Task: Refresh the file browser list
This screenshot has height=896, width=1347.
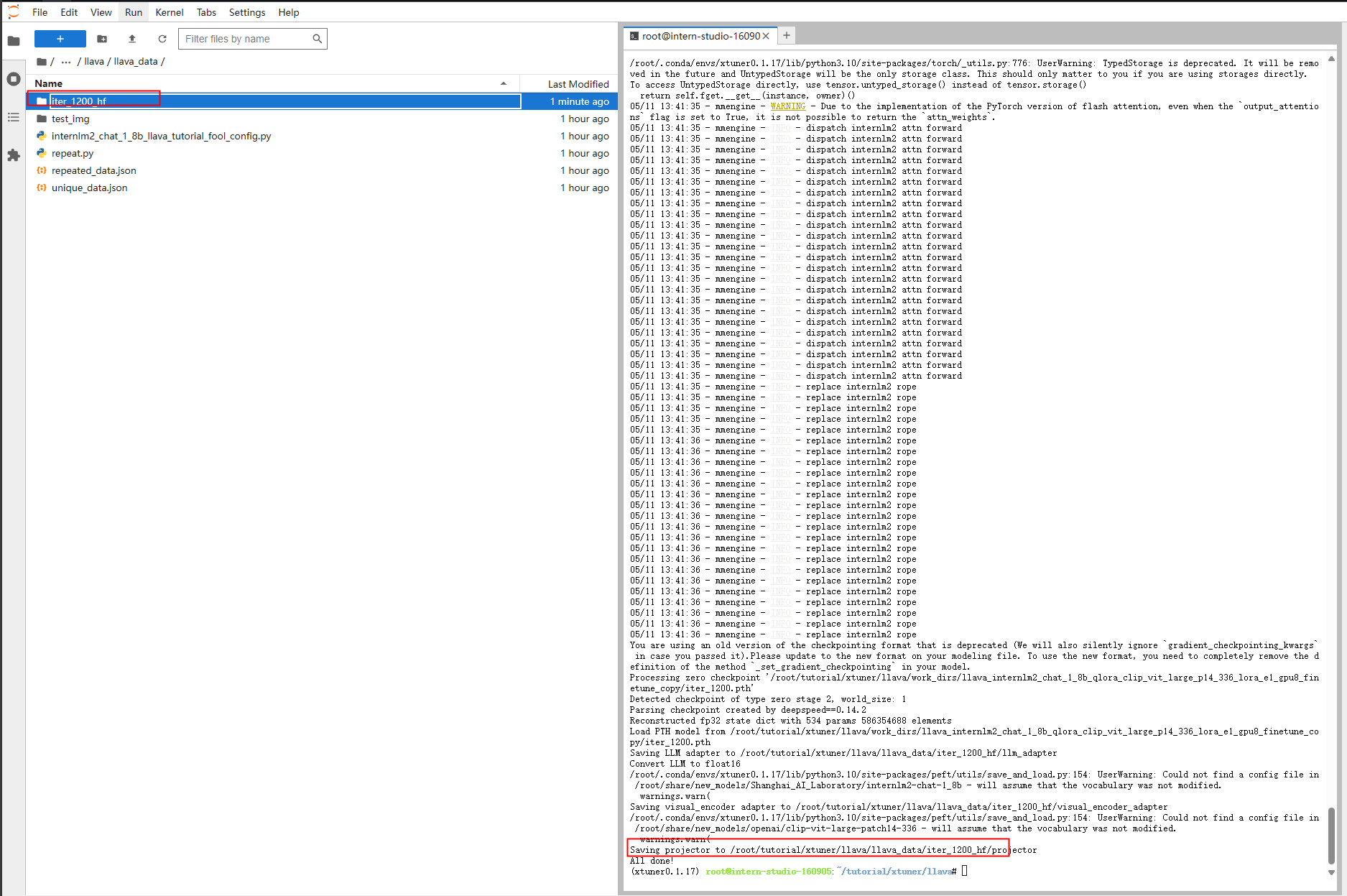Action: [x=162, y=39]
